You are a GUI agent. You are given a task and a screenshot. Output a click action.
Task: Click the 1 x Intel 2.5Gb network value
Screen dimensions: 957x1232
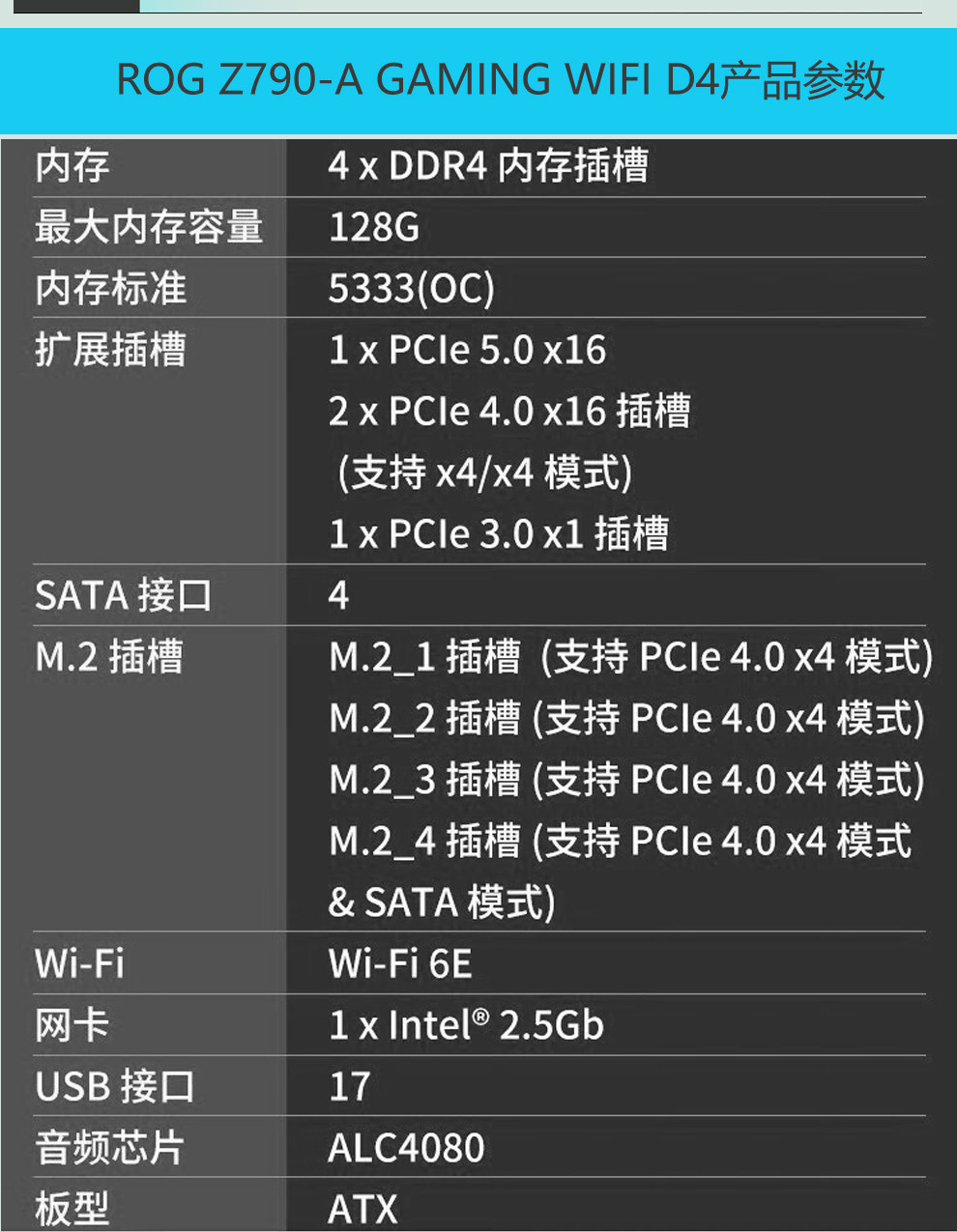[x=466, y=1025]
